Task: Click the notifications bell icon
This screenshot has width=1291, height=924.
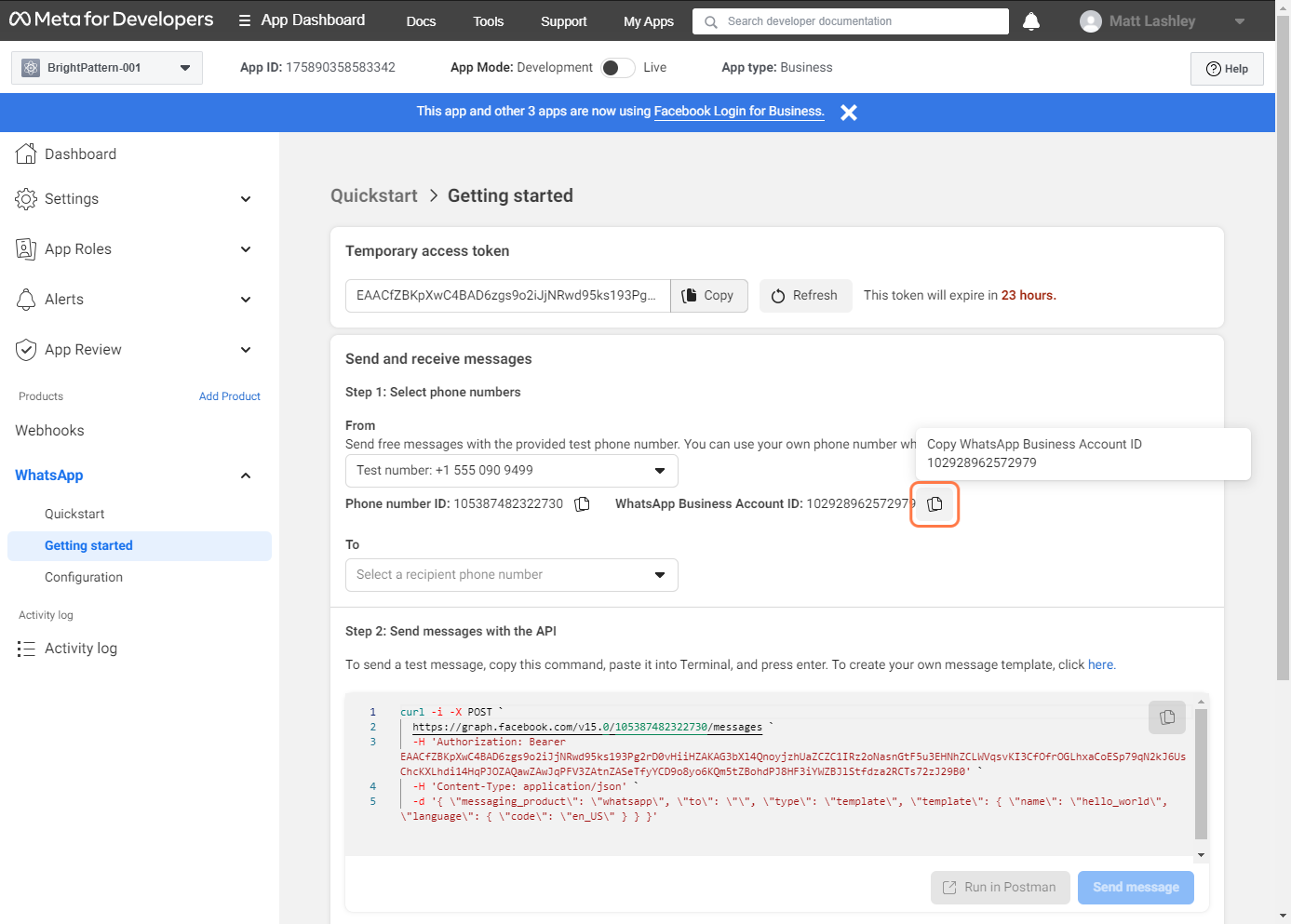Action: pos(1031,20)
